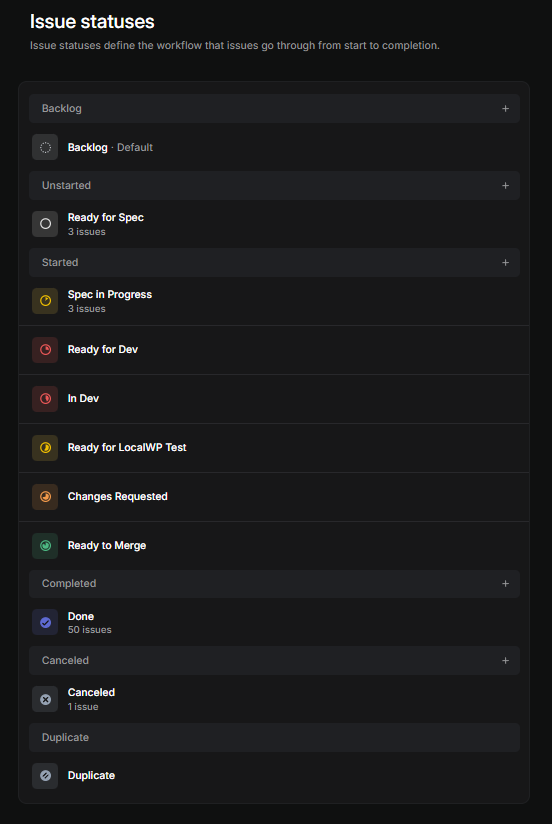Add a new status under Started
This screenshot has width=552, height=824.
tap(505, 262)
